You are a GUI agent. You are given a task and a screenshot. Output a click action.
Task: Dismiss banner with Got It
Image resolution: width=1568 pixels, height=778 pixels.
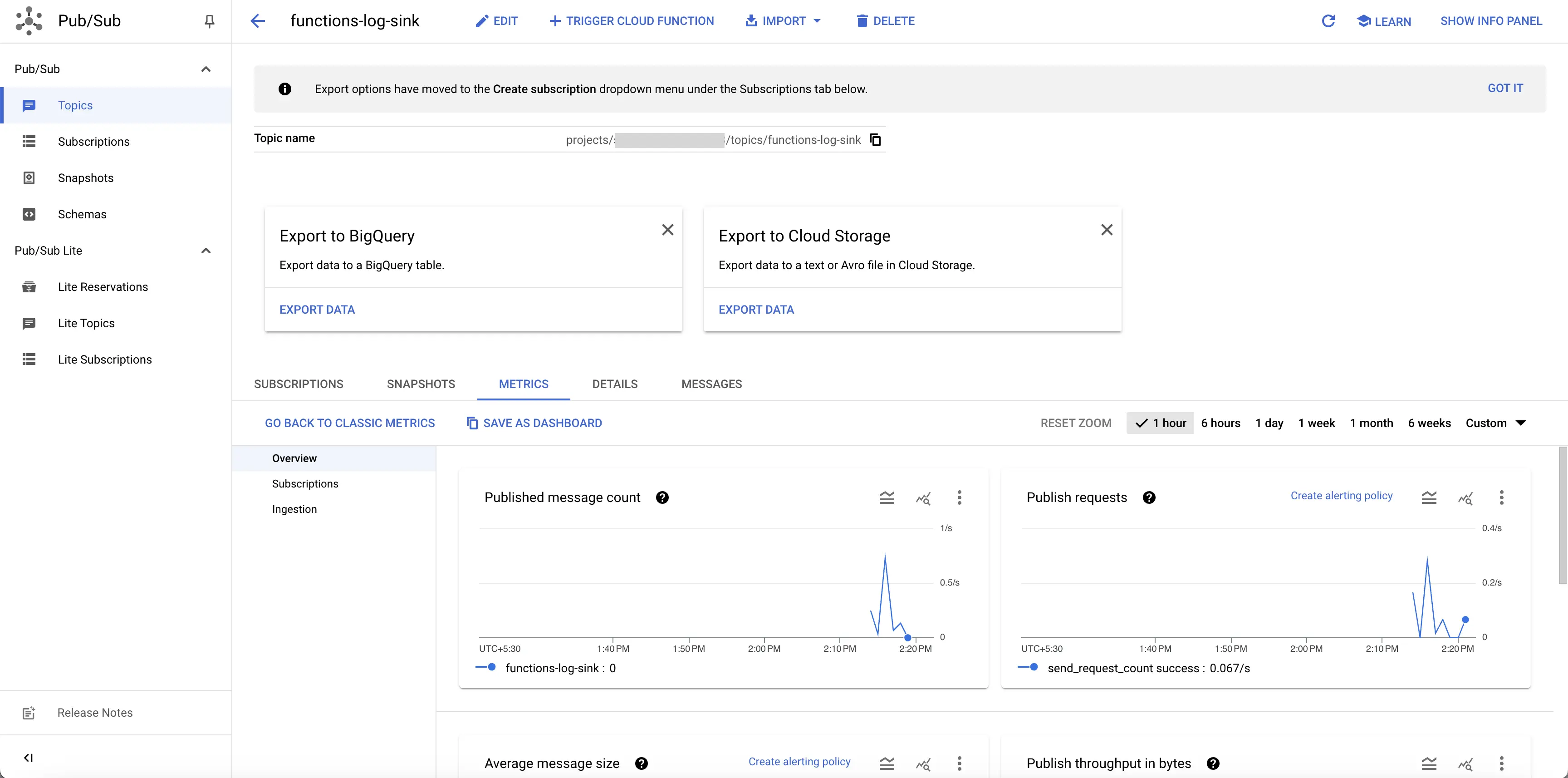tap(1504, 88)
